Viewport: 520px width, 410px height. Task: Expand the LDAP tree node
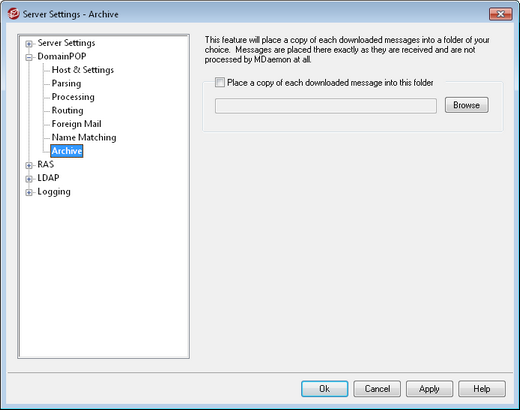pyautogui.click(x=29, y=179)
